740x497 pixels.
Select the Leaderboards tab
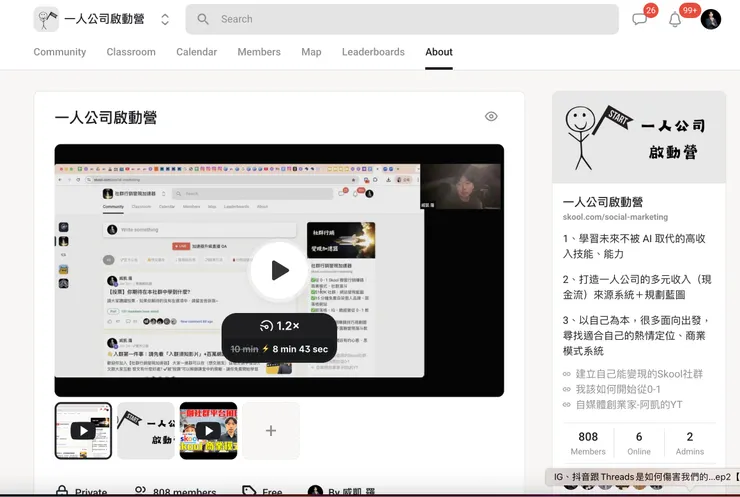373,52
